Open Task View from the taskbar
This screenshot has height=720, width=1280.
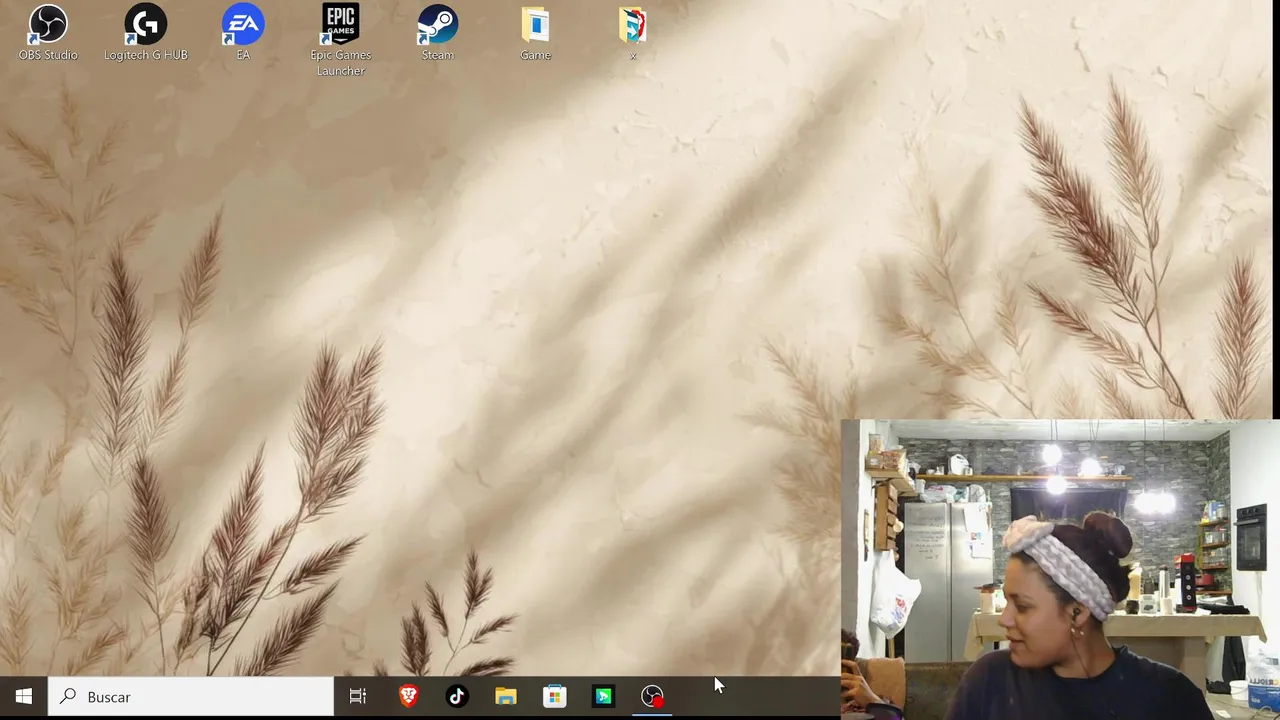[357, 696]
